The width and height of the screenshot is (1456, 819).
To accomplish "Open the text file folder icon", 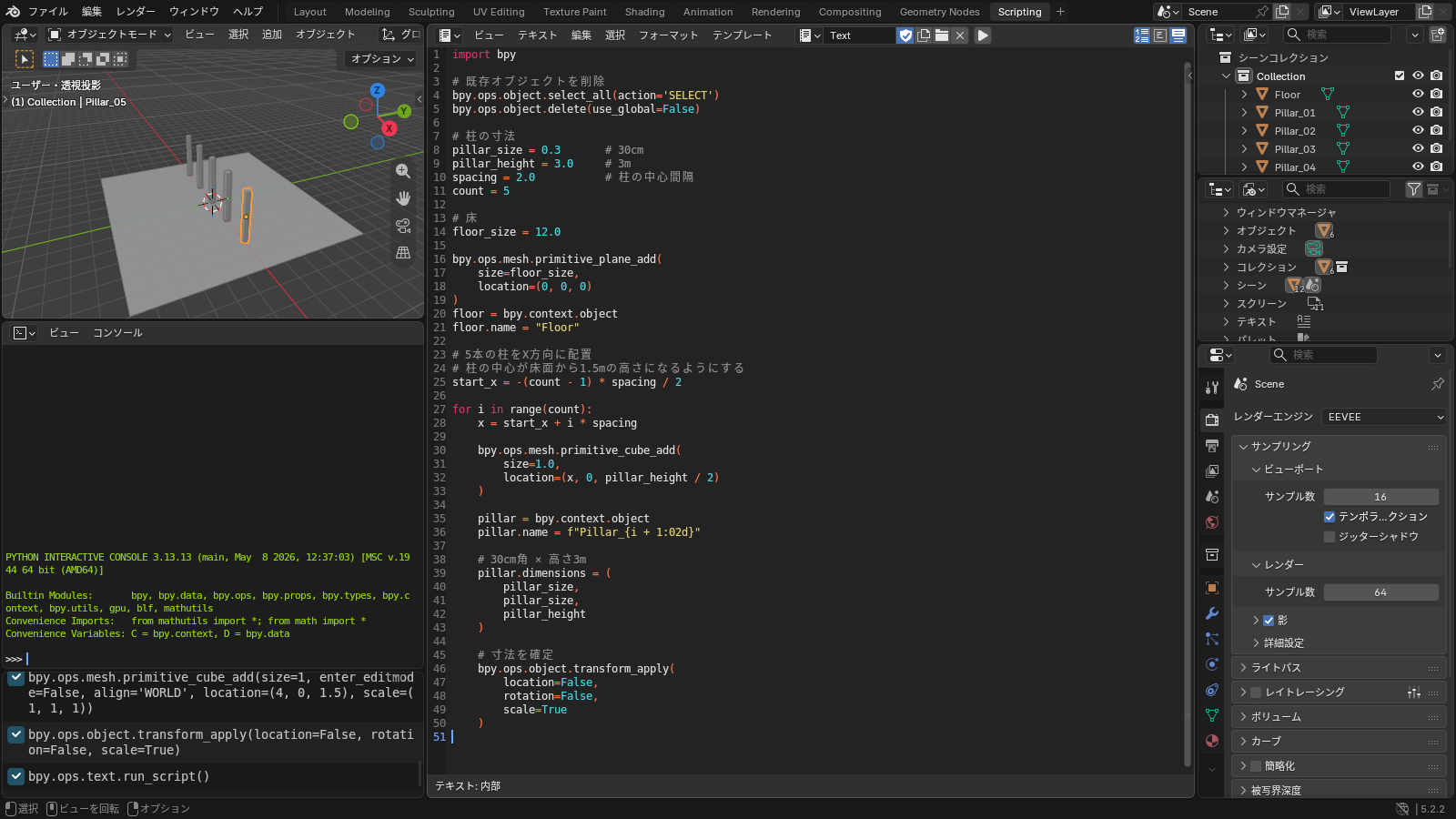I will [942, 35].
